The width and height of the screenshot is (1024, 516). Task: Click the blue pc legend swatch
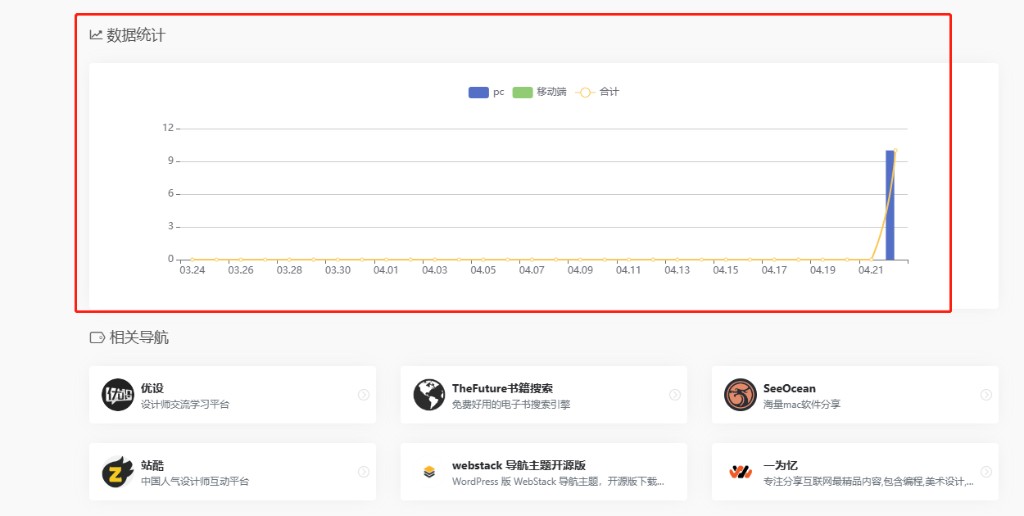click(479, 92)
